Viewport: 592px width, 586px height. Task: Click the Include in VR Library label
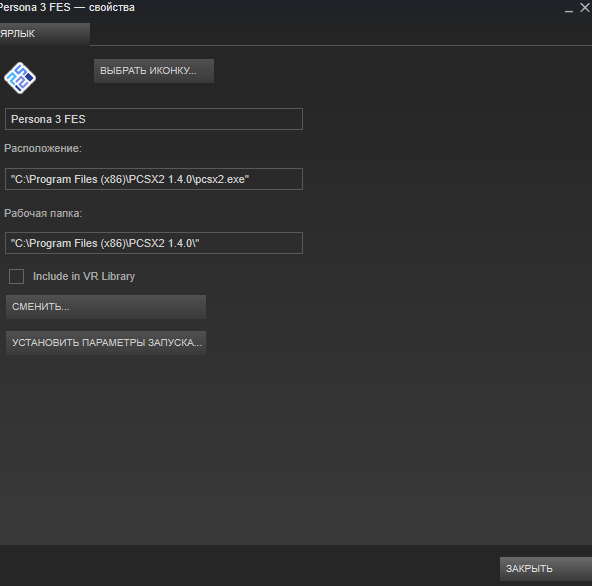click(84, 276)
